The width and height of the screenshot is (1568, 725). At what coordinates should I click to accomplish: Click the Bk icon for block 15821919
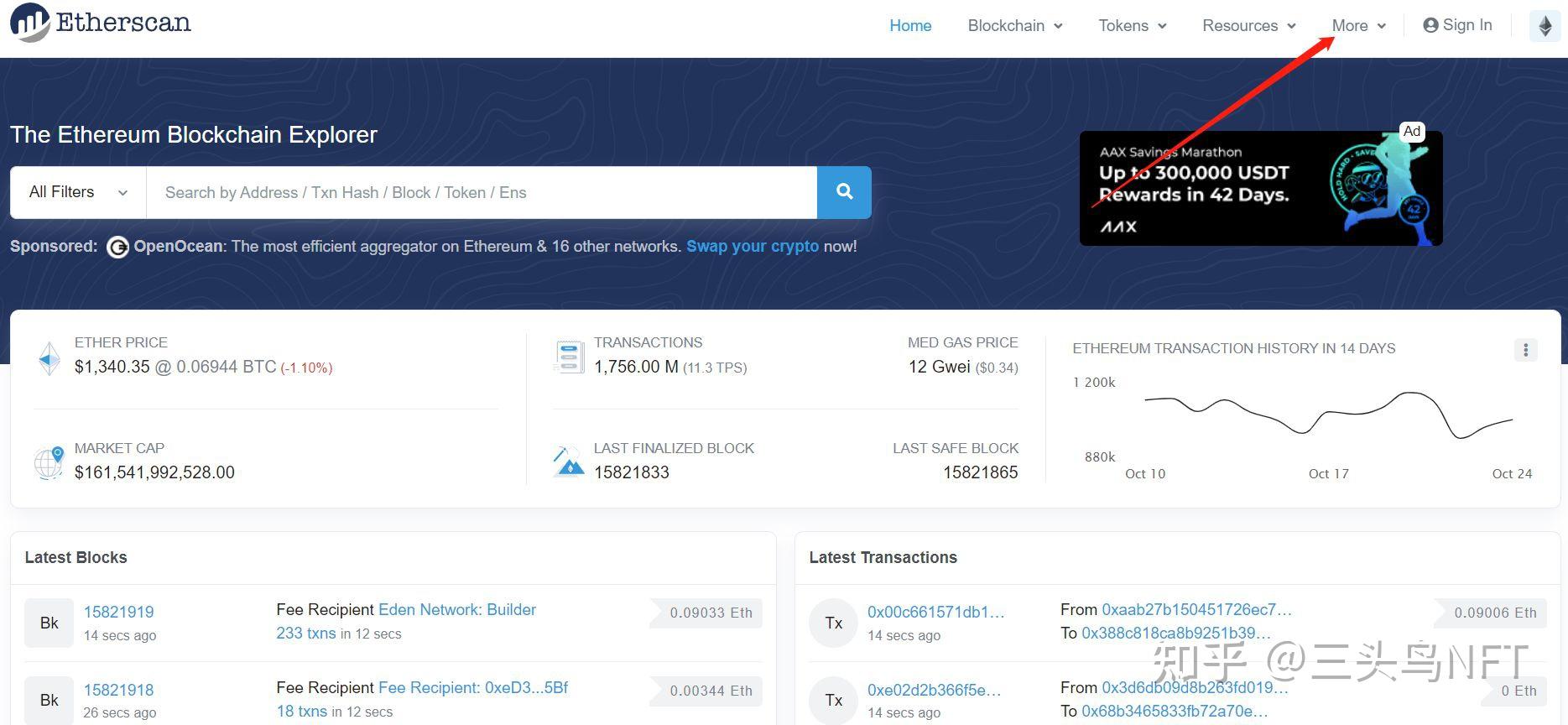pos(49,623)
